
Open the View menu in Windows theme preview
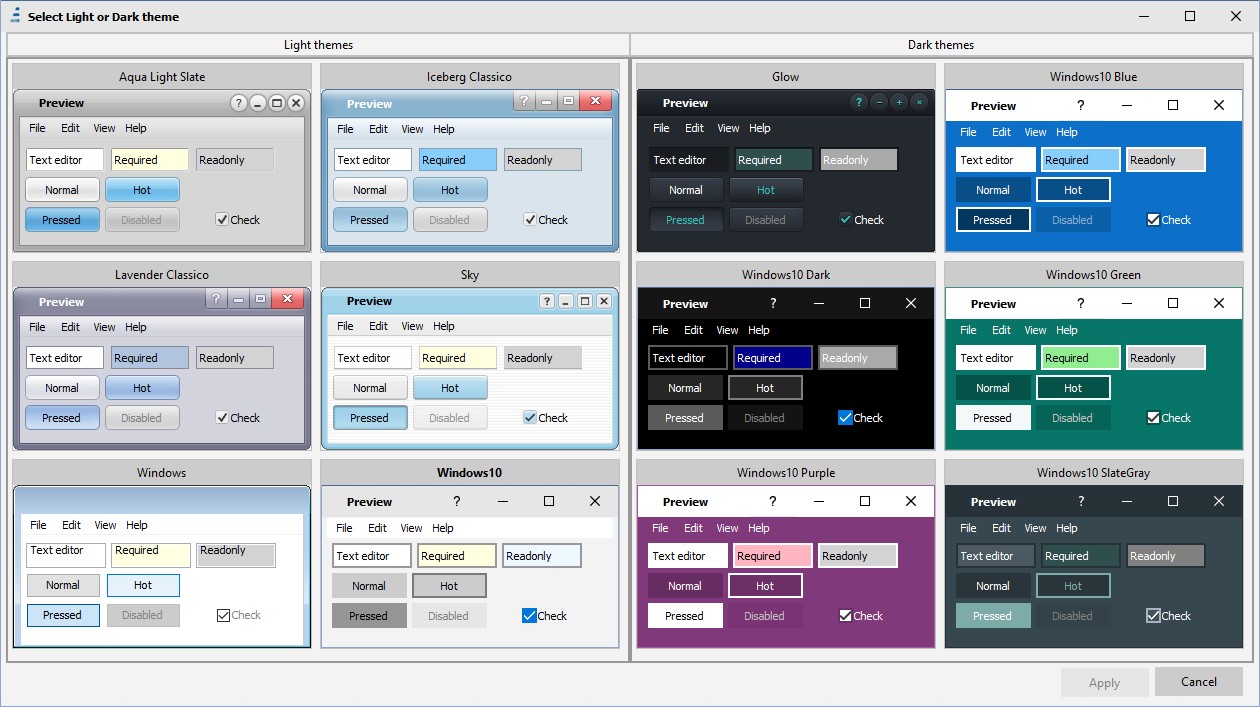[105, 525]
